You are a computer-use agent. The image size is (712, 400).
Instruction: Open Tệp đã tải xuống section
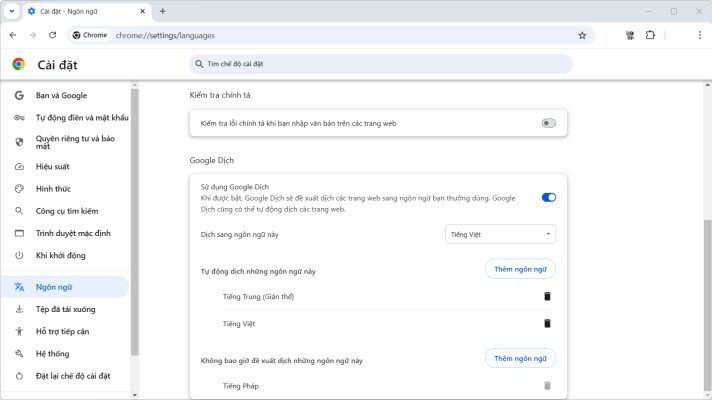point(66,309)
